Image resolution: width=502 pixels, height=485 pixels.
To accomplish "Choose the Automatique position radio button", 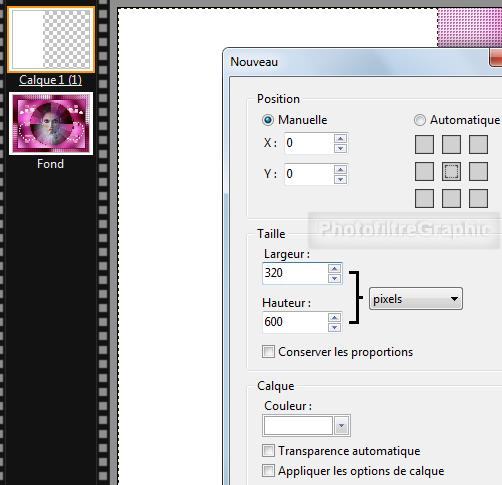I will (x=420, y=120).
